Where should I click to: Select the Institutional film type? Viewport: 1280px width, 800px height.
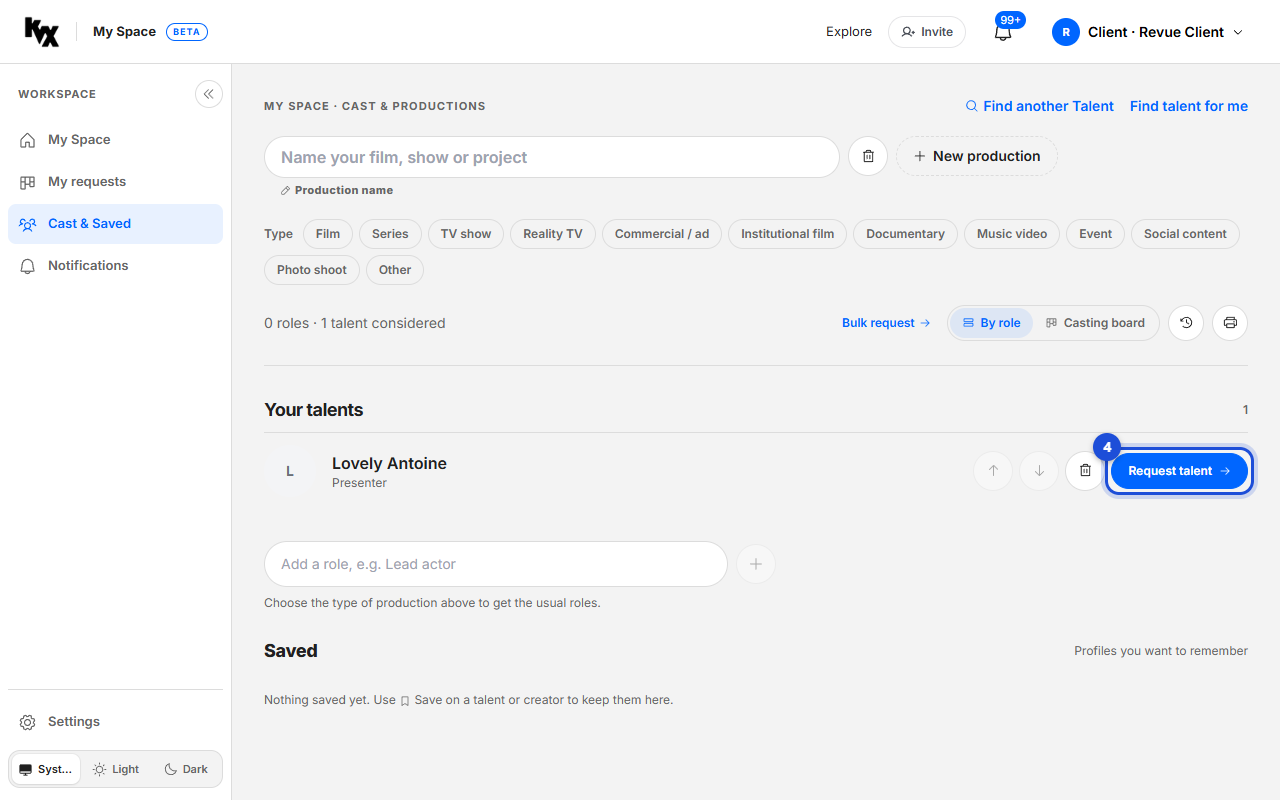point(788,234)
